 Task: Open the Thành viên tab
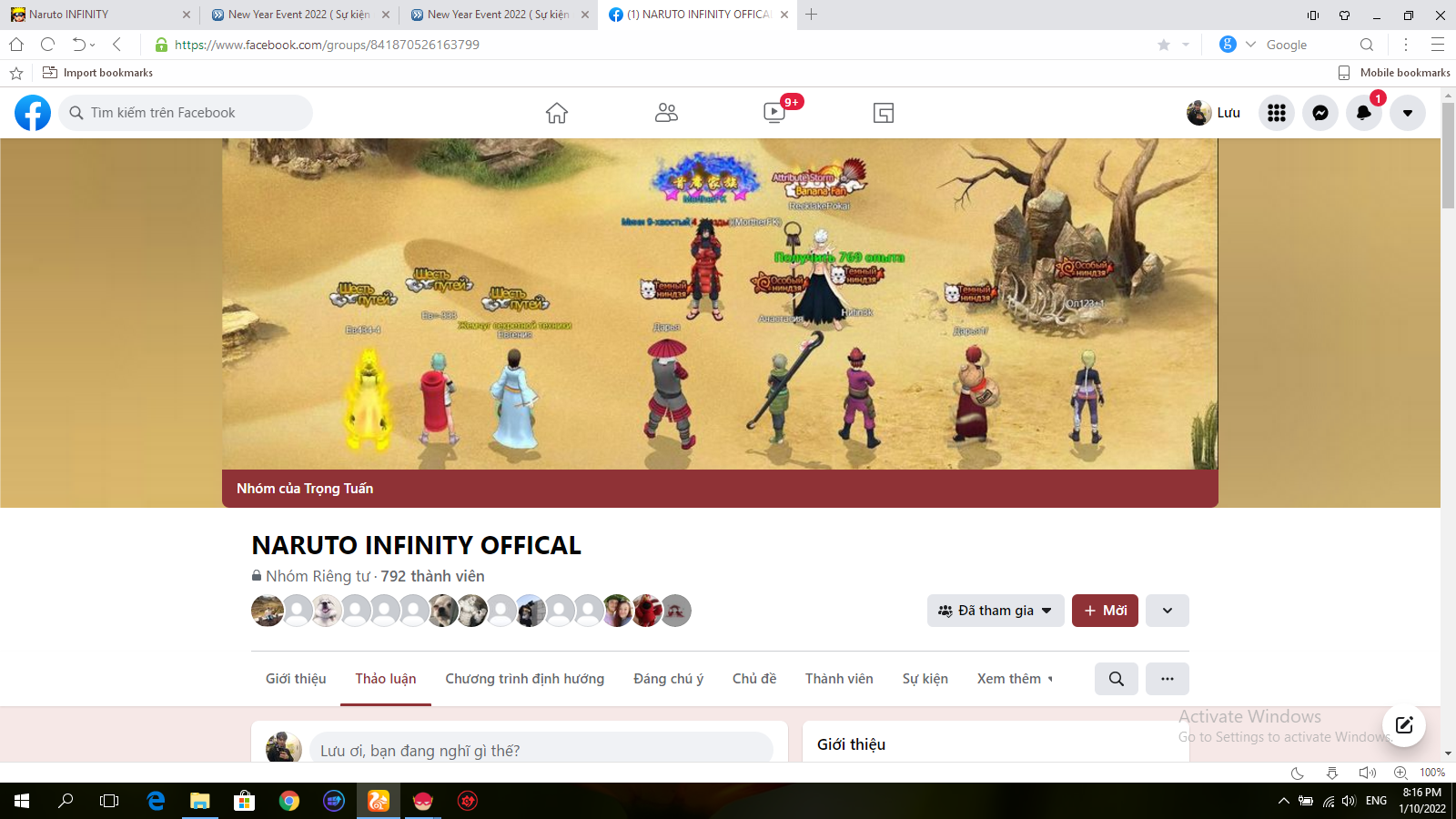[839, 679]
